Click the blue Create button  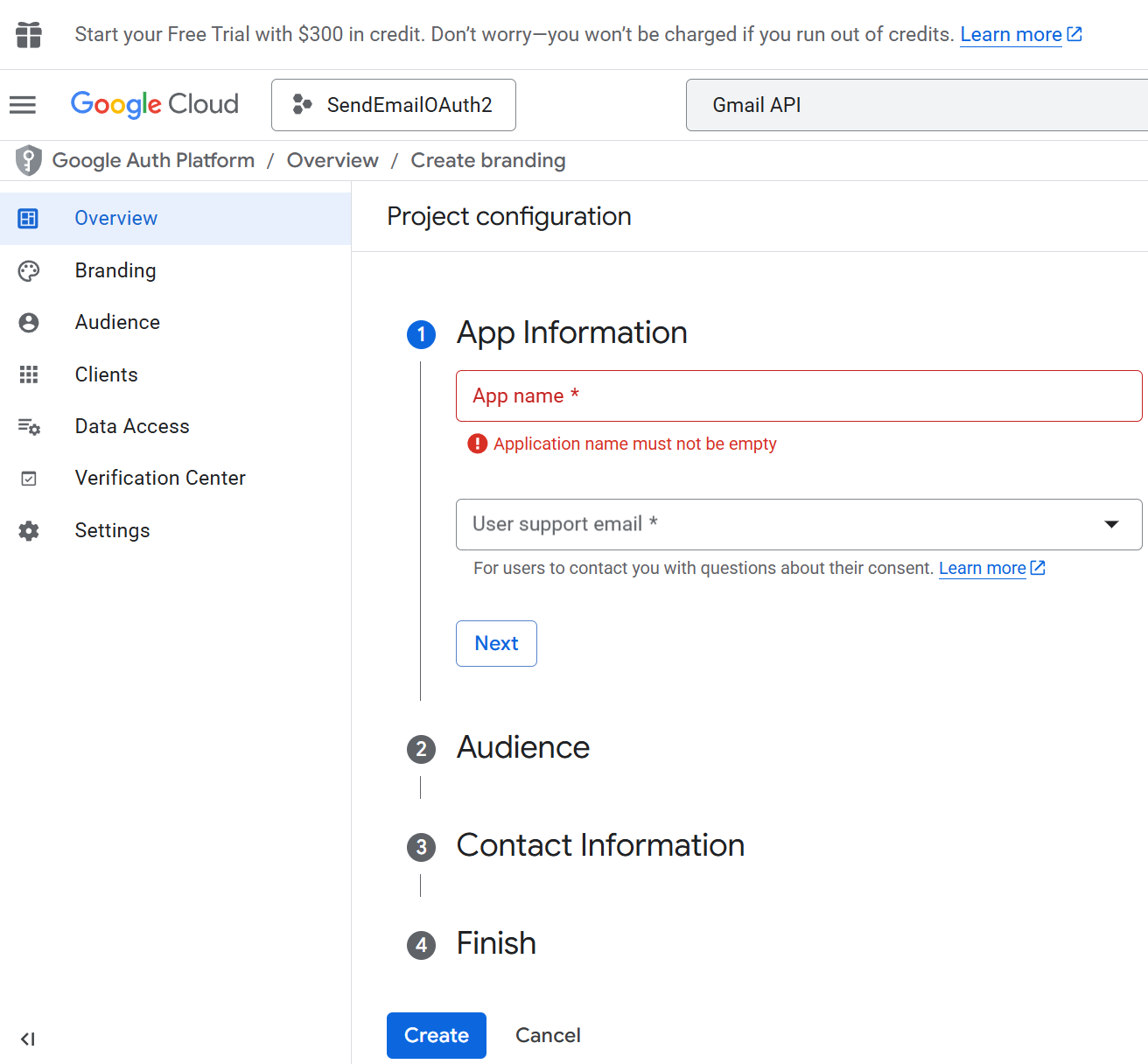coord(436,1035)
